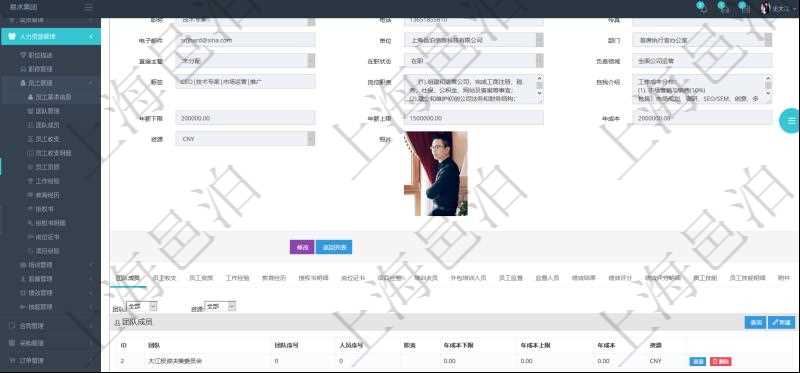Click the 年成本下限 column header
The width and height of the screenshot is (800, 373).
click(459, 345)
